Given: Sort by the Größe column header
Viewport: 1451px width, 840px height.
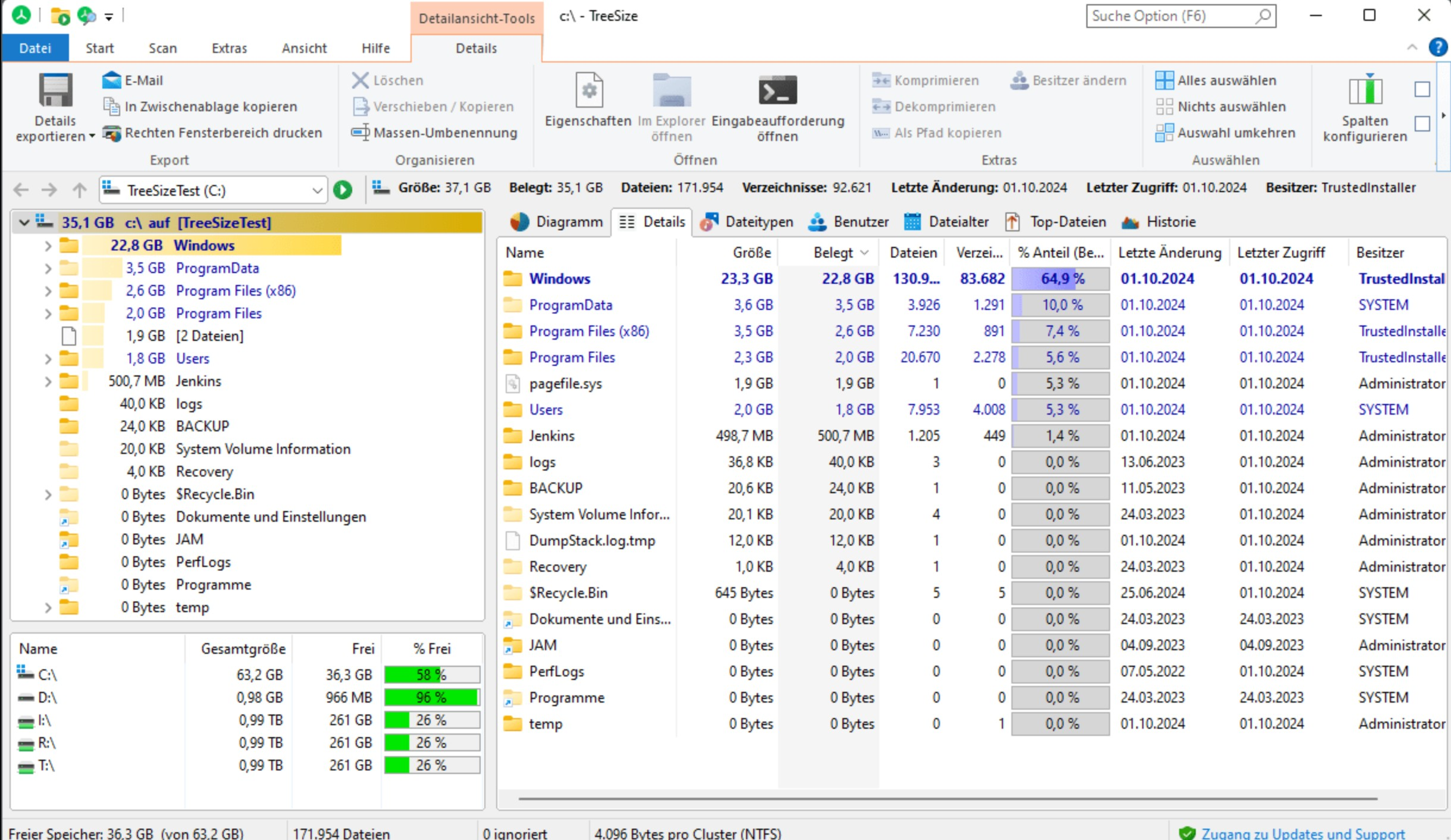Looking at the screenshot, I should pos(727,253).
